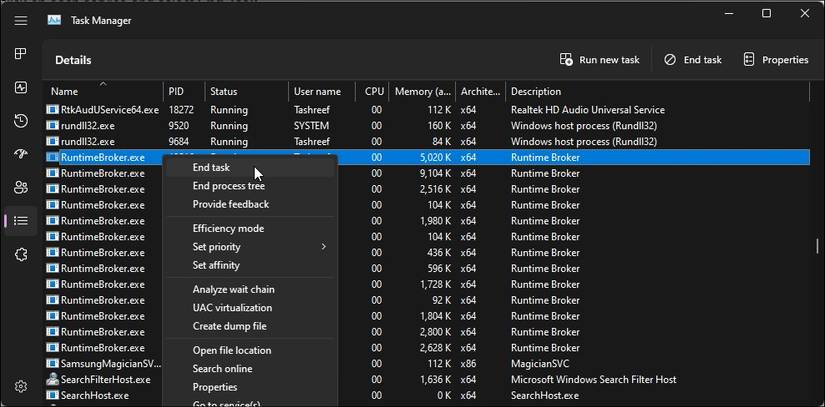Sort by the PID column header

tap(184, 91)
